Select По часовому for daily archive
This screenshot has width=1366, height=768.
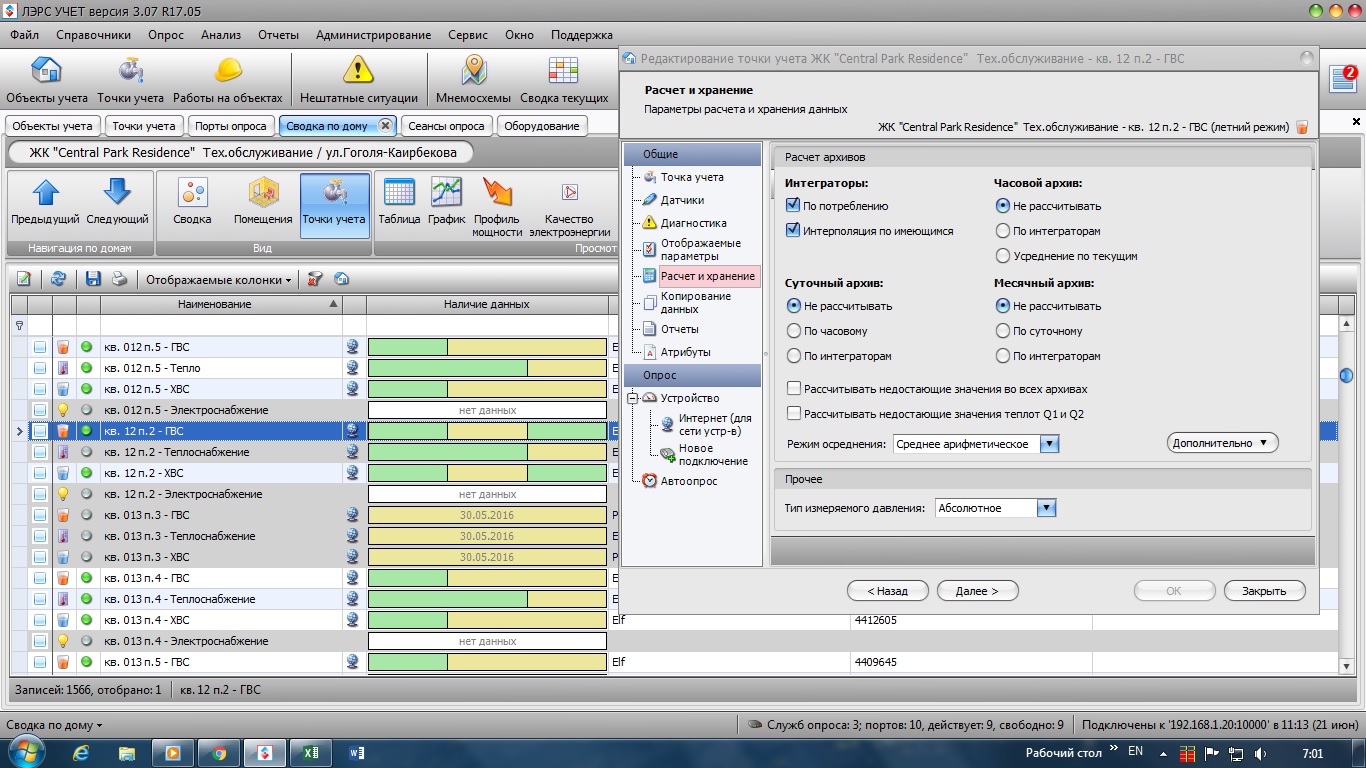(x=794, y=331)
